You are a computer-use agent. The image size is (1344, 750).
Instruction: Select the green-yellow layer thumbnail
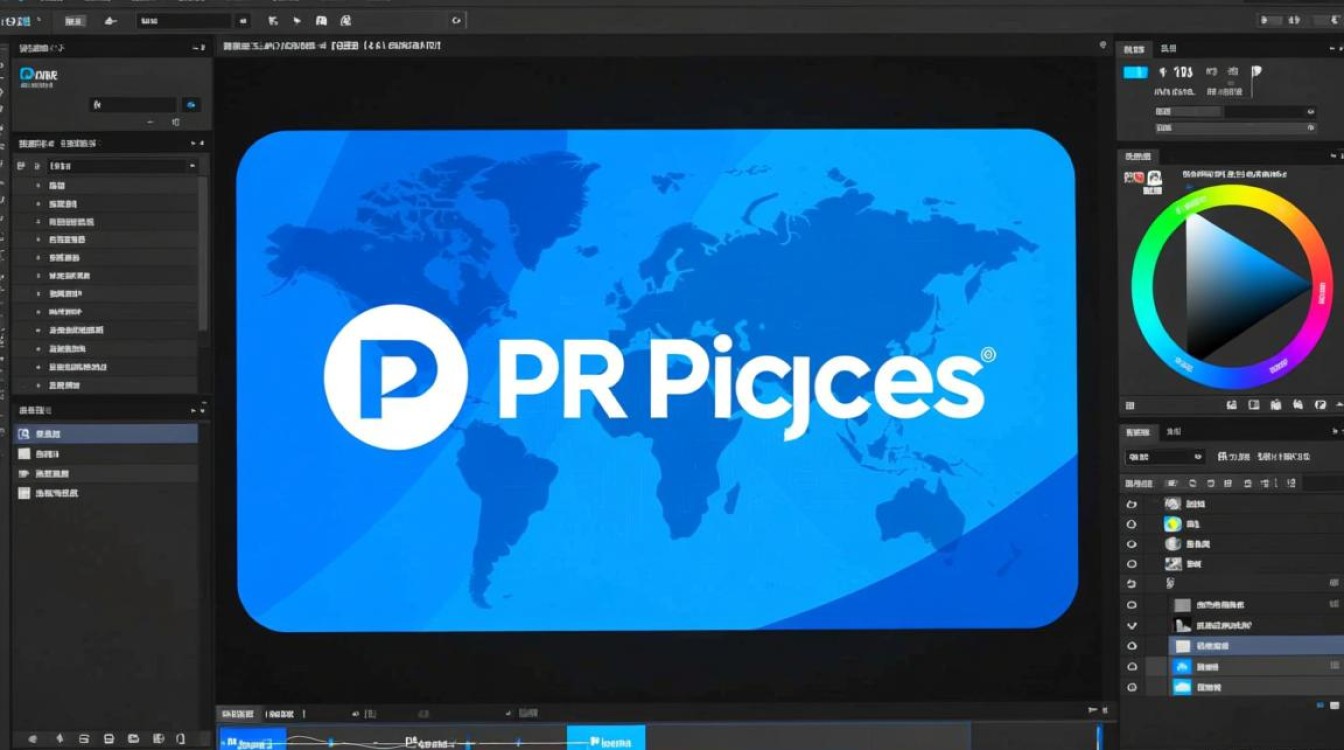pyautogui.click(x=1173, y=524)
